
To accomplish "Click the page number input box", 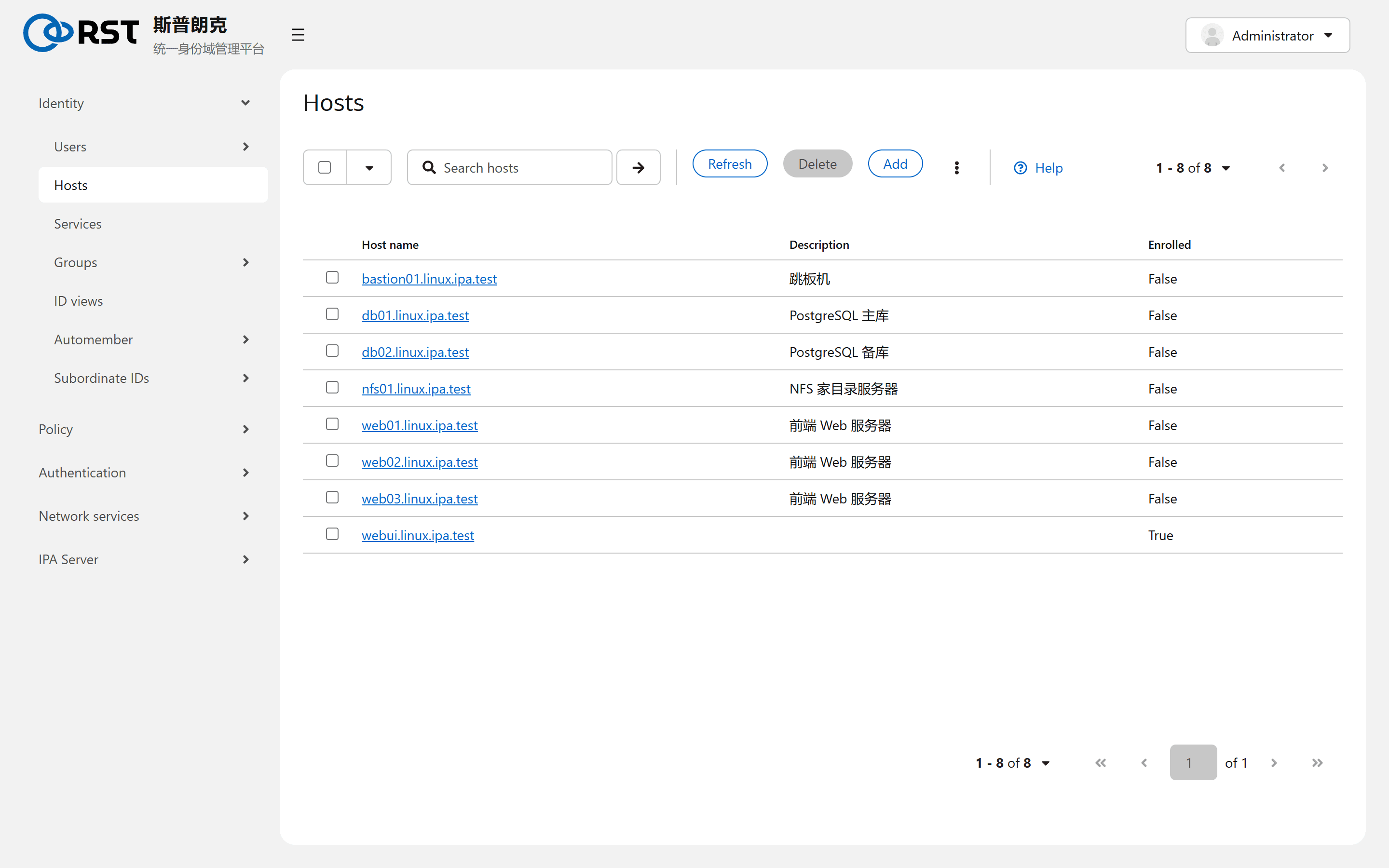I will pos(1193,762).
